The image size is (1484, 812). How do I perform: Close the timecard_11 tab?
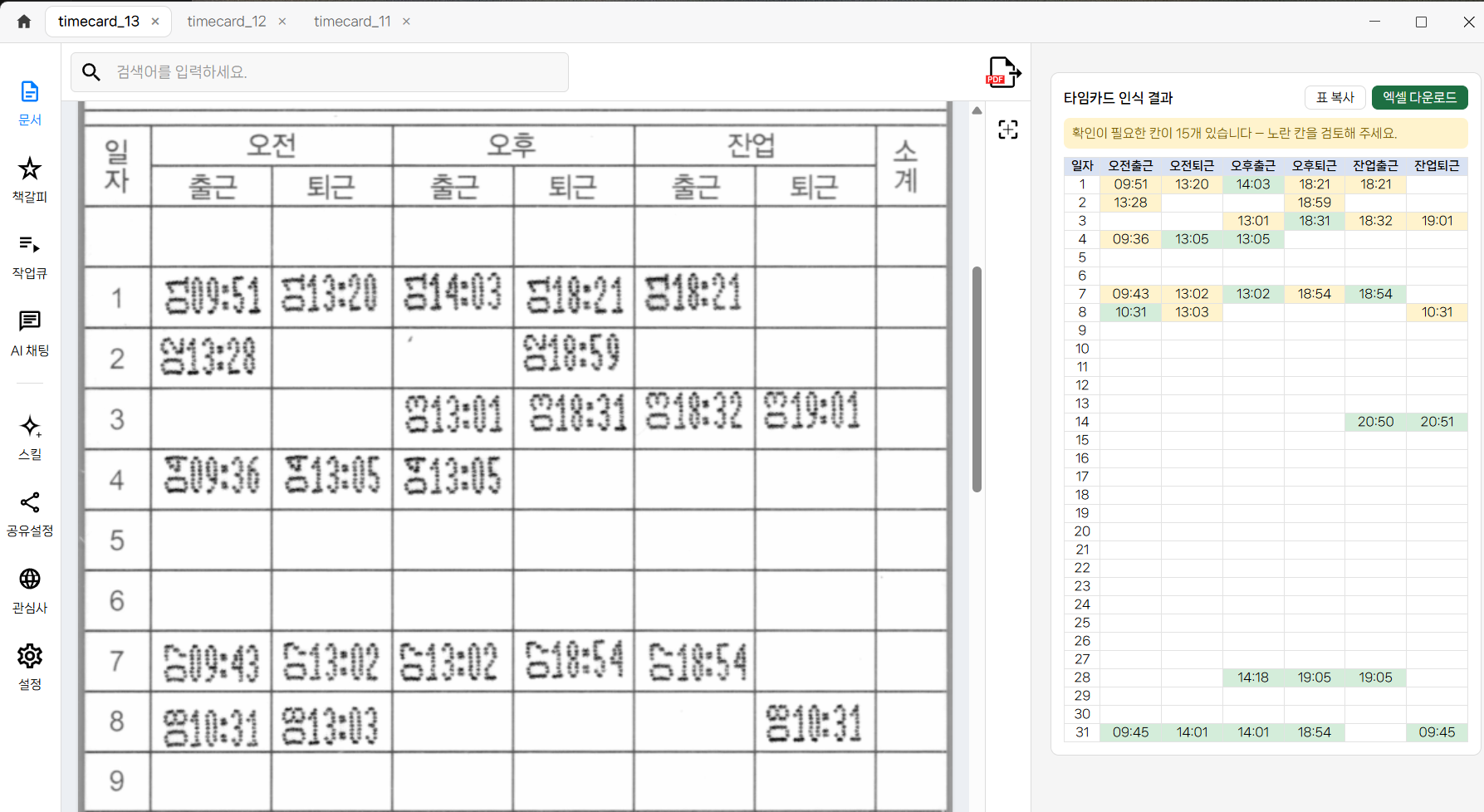tap(406, 22)
